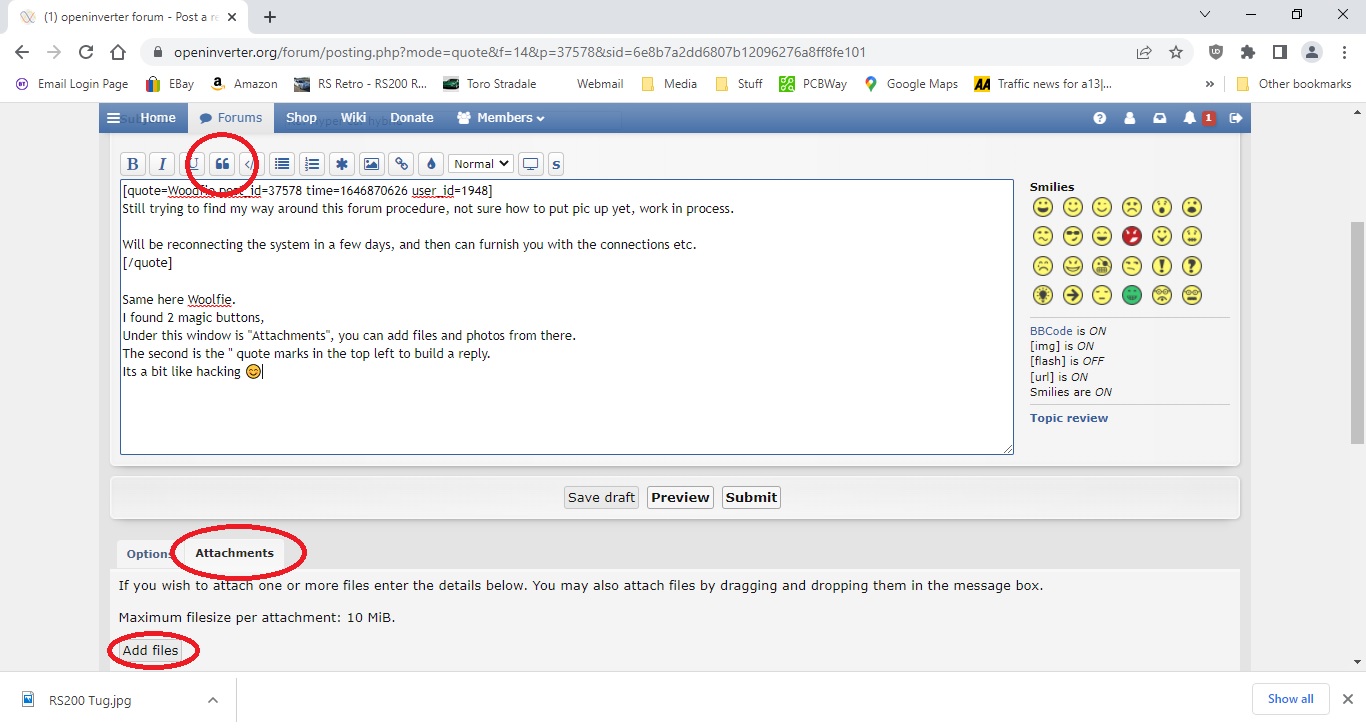This screenshot has width=1366, height=728.
Task: Switch to the Options tab
Action: pyautogui.click(x=149, y=554)
